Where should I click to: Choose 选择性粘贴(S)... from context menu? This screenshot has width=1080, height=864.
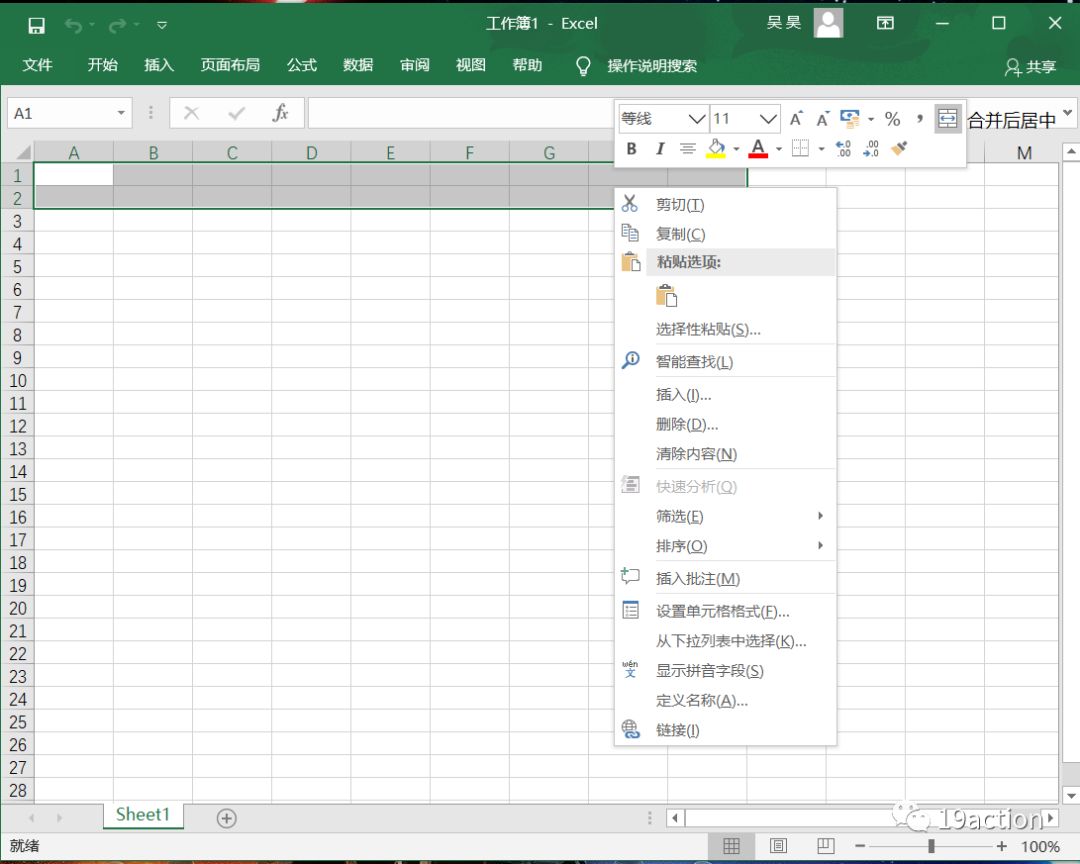coord(725,329)
